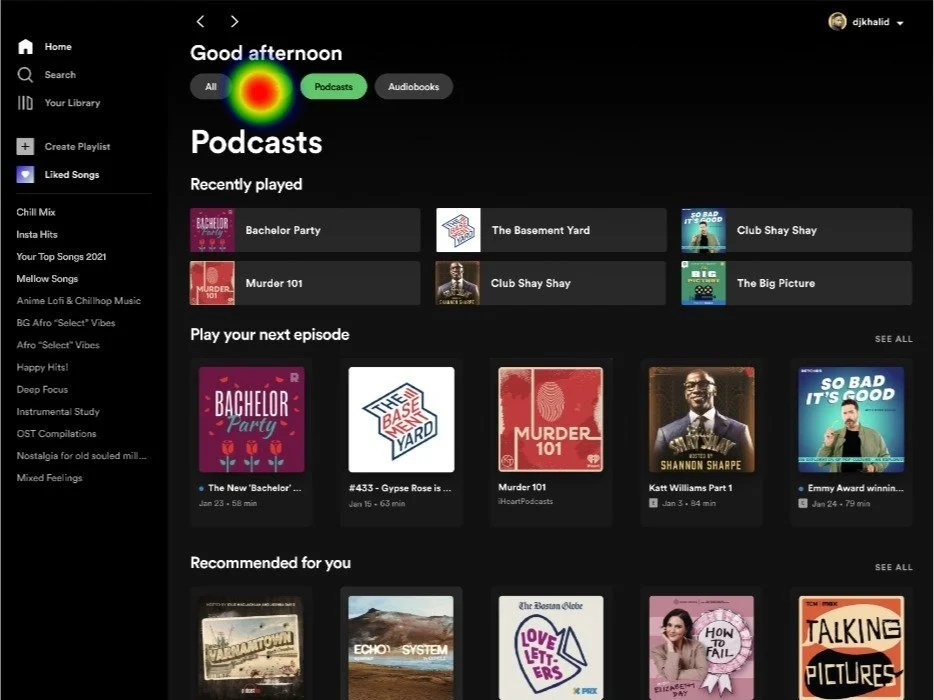This screenshot has height=700, width=934.
Task: Open Nostalgia for old souled mill... playlist
Action: (x=81, y=456)
